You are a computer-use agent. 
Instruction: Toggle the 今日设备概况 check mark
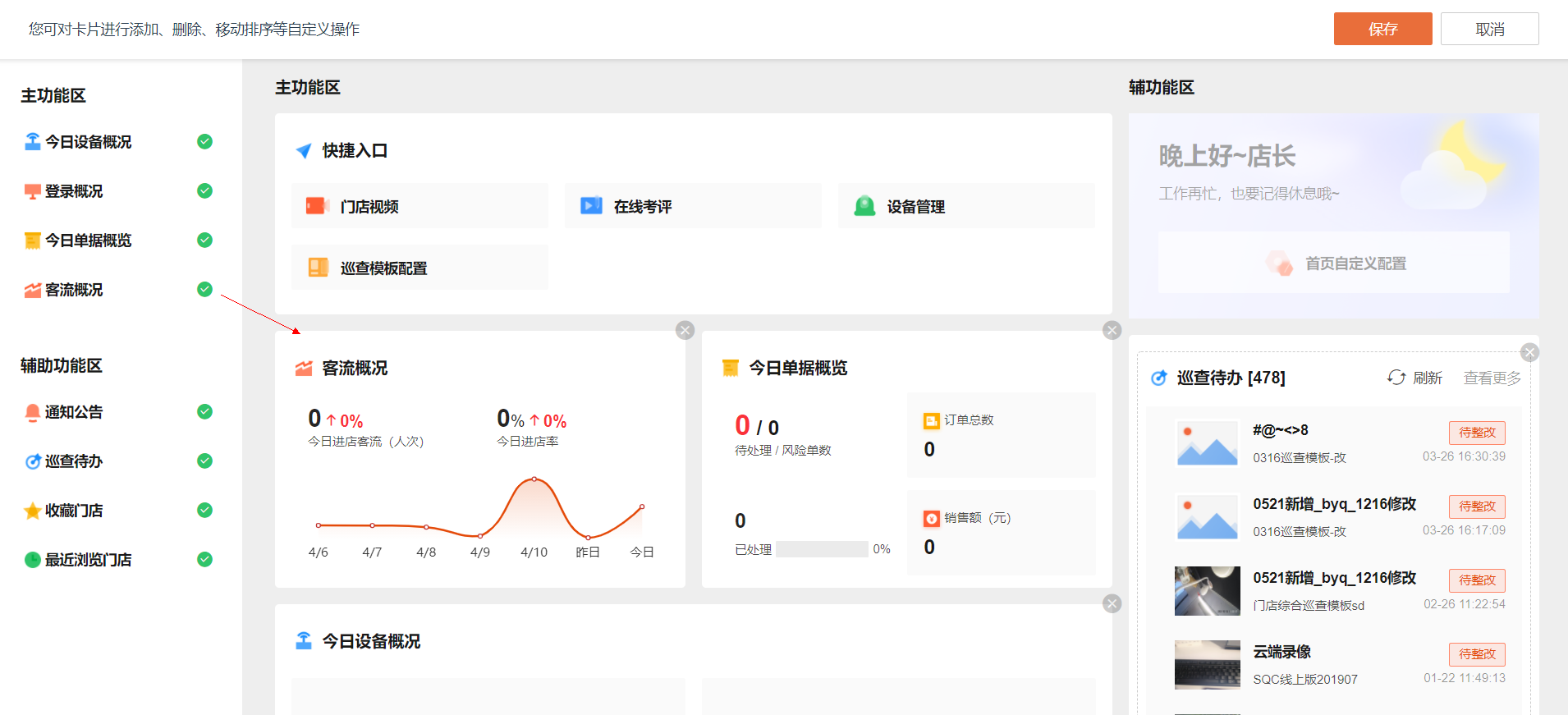coord(205,141)
